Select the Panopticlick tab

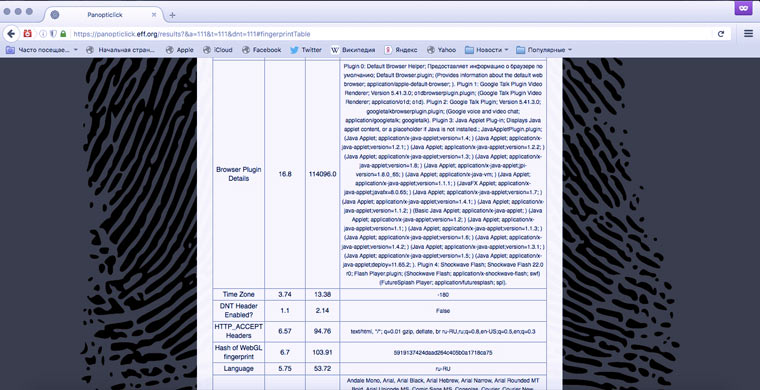click(104, 15)
